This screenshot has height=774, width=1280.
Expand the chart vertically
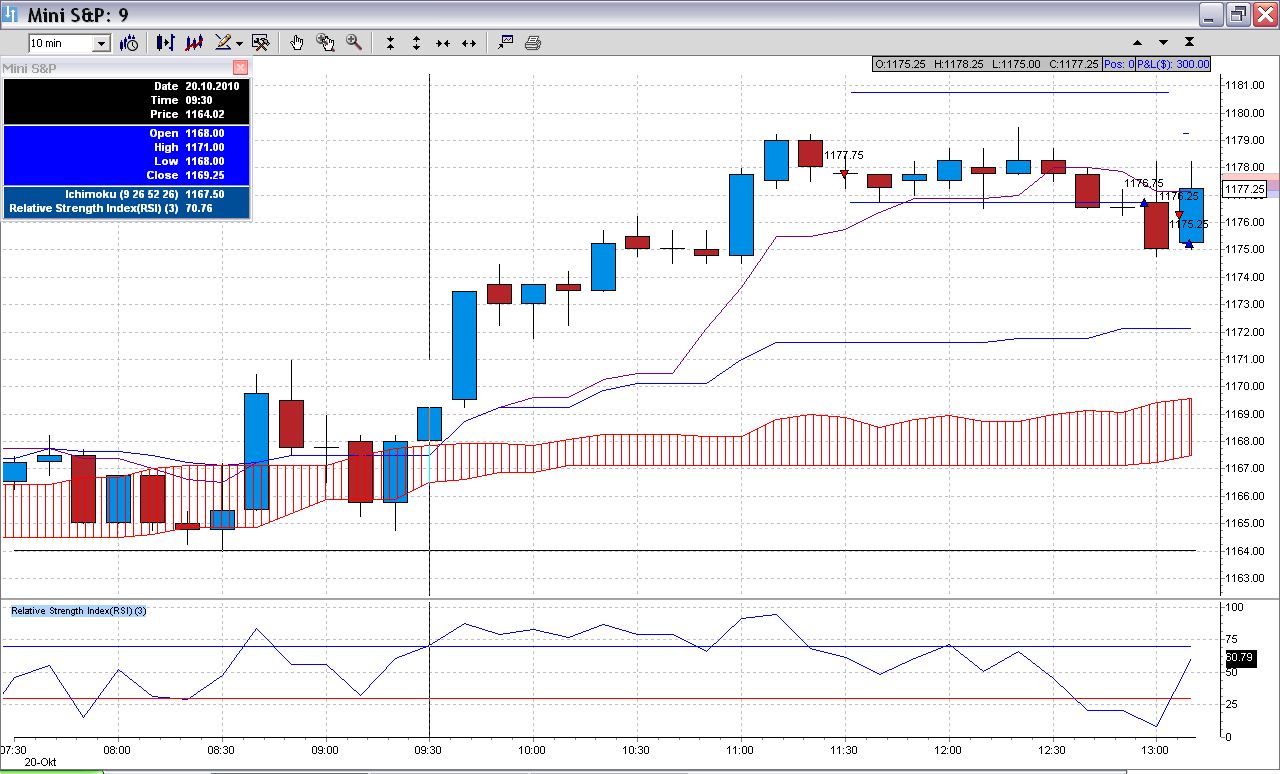[x=416, y=43]
